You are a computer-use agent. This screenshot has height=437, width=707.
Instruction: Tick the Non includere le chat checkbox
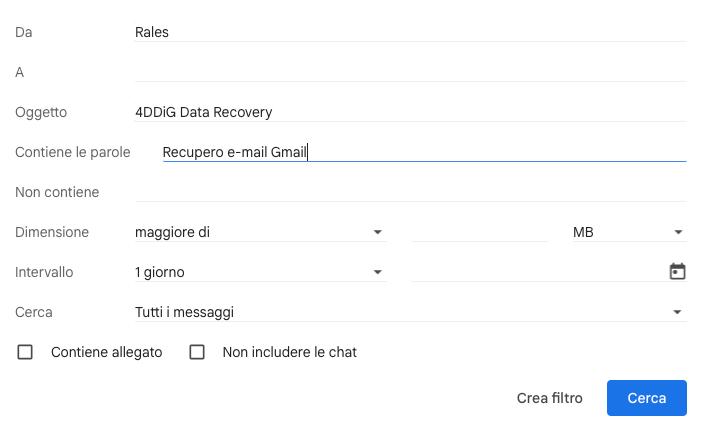pos(197,352)
